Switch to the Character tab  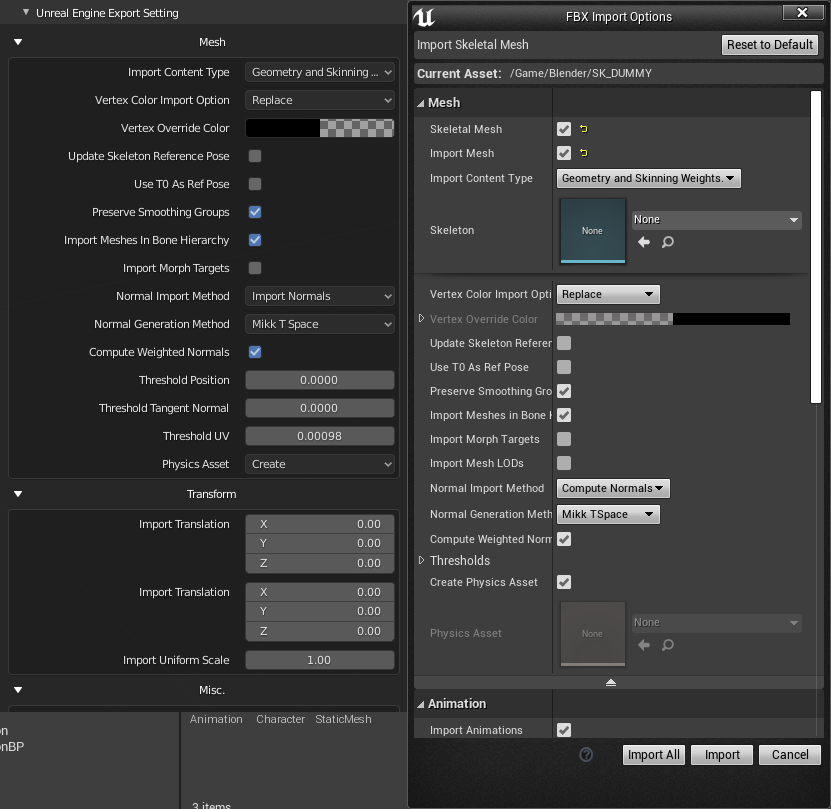pos(280,718)
